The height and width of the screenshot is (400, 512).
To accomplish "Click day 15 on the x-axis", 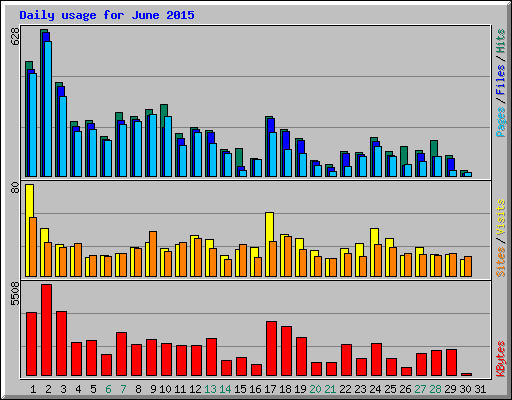I will (x=240, y=389).
